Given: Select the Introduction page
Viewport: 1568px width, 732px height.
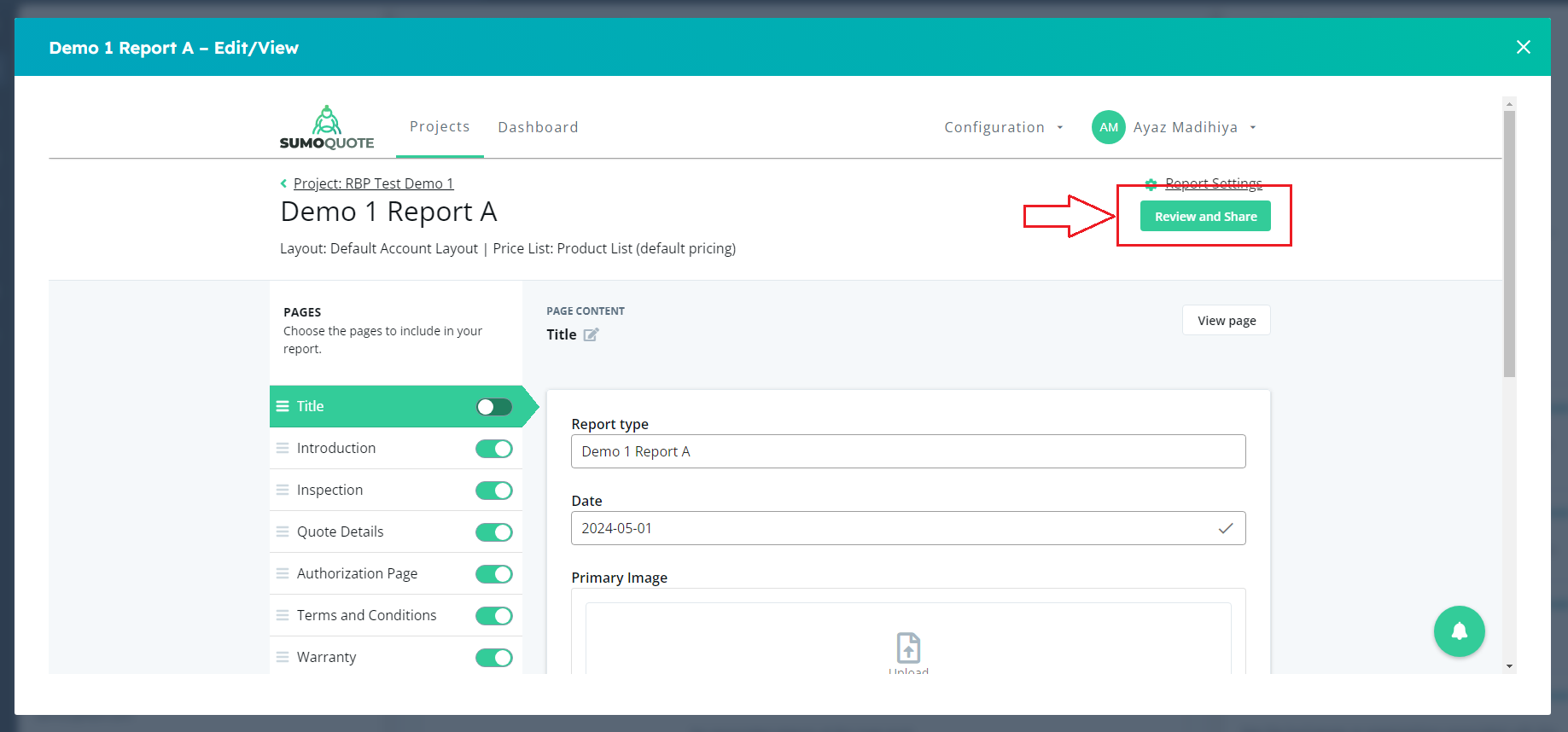Looking at the screenshot, I should (396, 448).
